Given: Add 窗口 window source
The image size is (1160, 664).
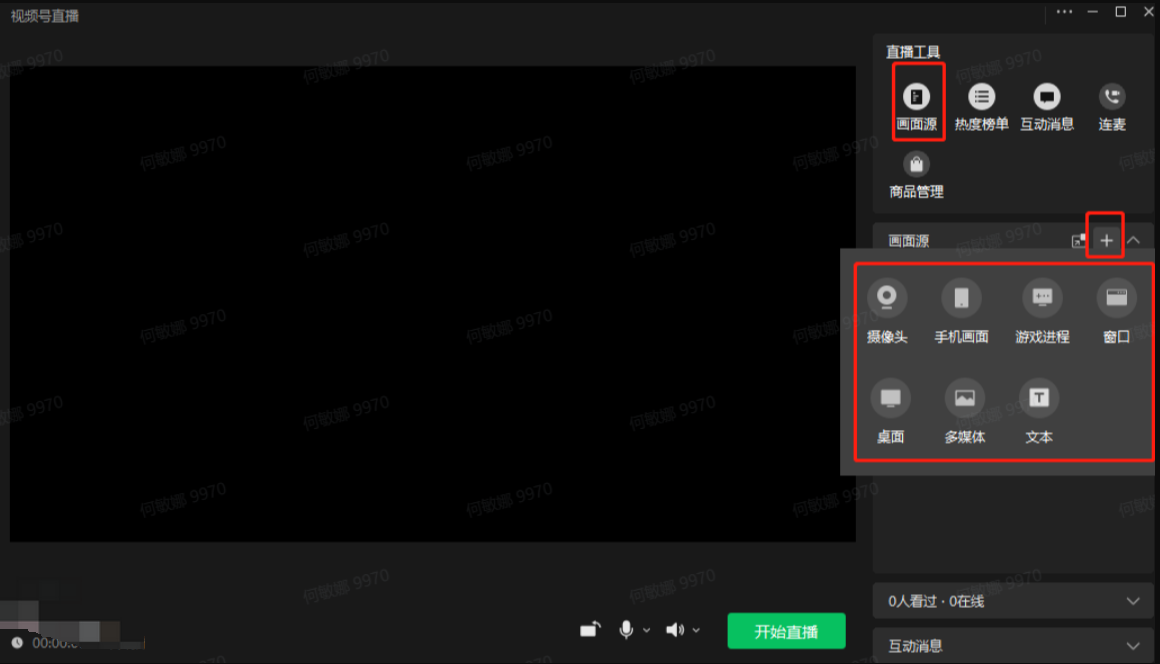Looking at the screenshot, I should pyautogui.click(x=1116, y=311).
